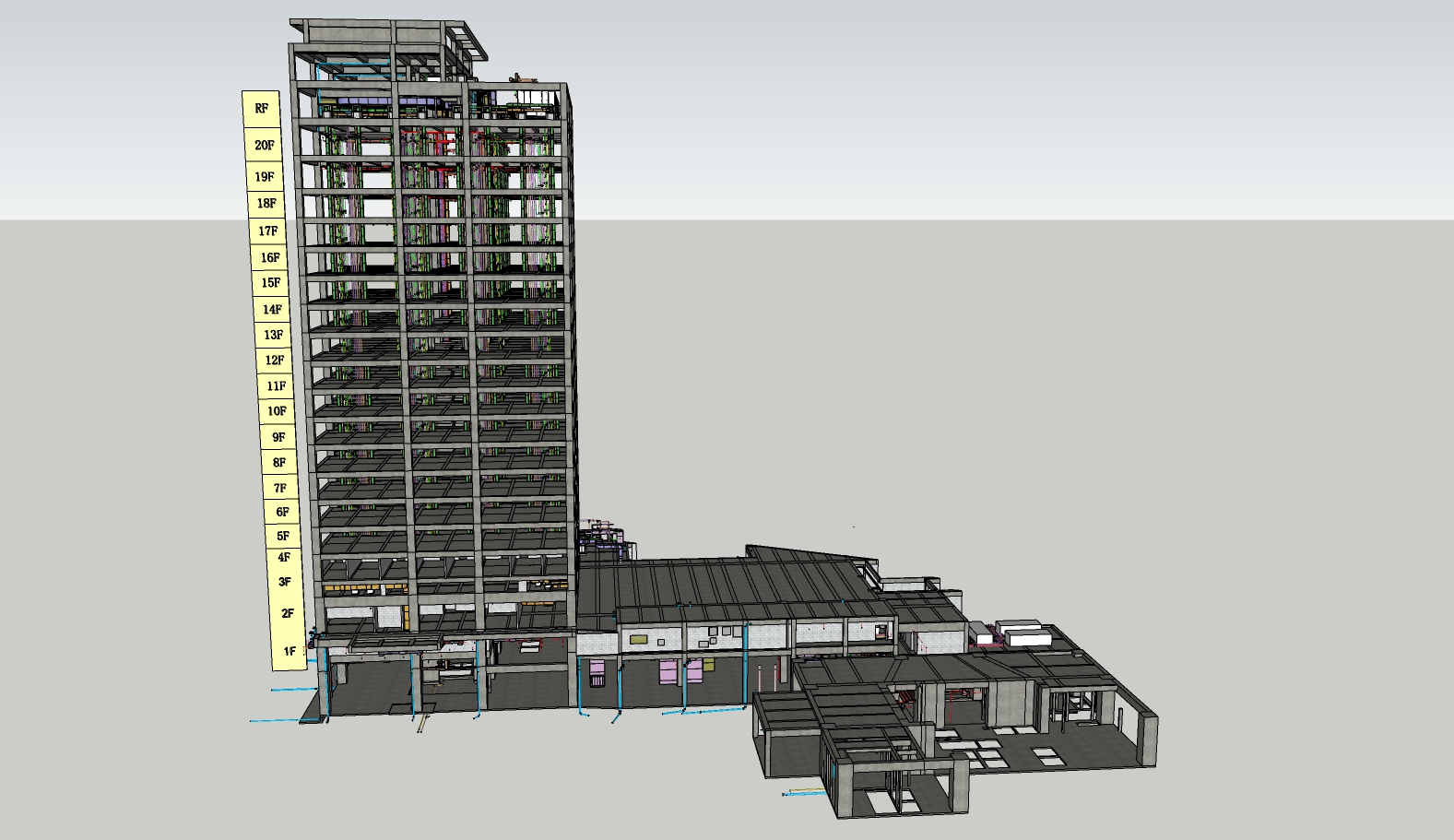This screenshot has width=1454, height=840.
Task: Select the 18F floor label
Action: 266,204
